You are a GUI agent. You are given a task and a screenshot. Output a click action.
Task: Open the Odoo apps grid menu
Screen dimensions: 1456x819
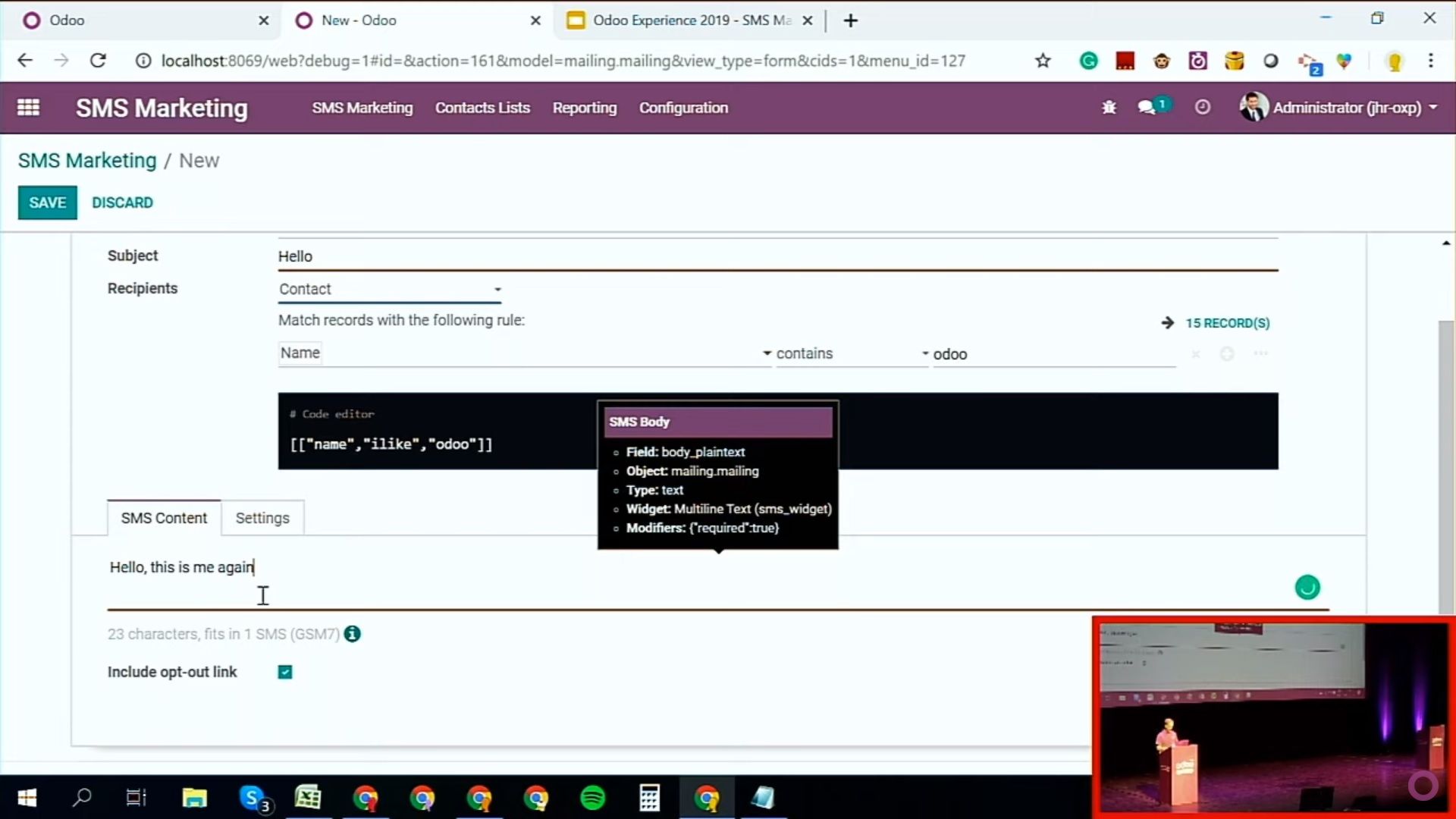pos(28,108)
